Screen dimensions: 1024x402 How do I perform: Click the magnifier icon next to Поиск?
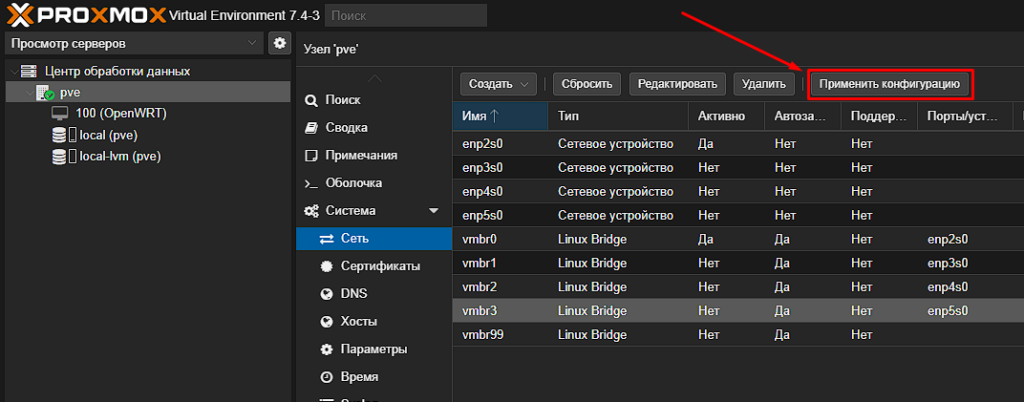(x=312, y=100)
